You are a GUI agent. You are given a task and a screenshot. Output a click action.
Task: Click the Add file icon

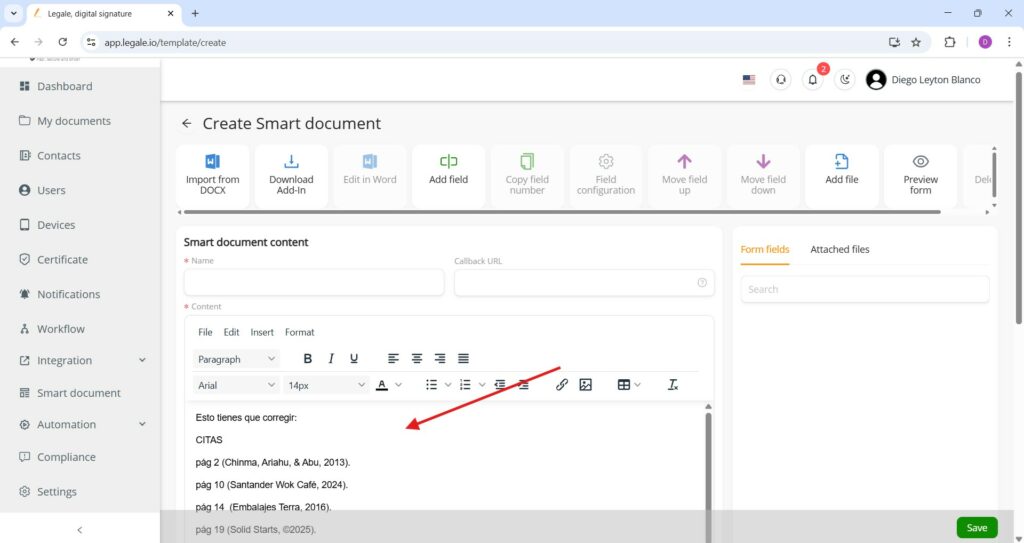click(842, 161)
